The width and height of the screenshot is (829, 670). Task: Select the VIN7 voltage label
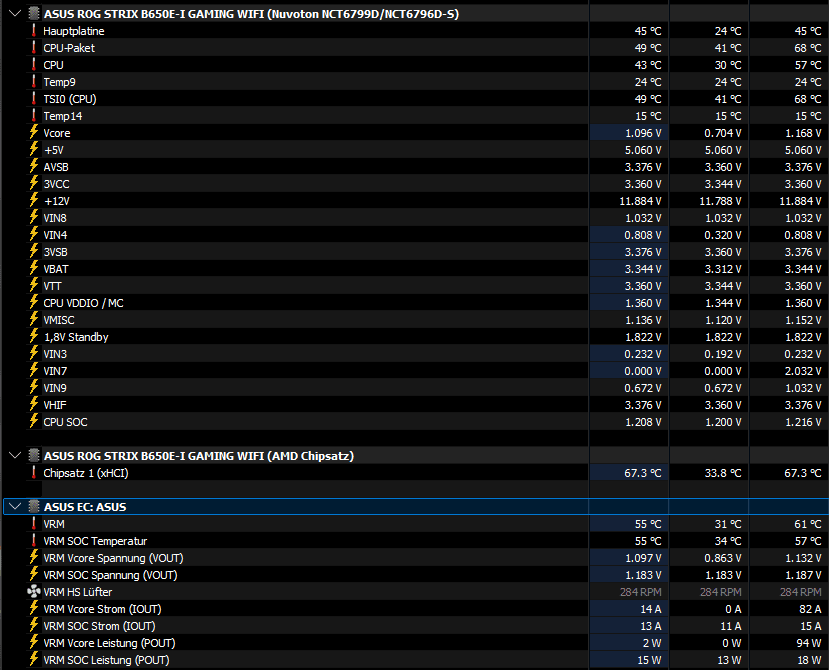pos(55,371)
